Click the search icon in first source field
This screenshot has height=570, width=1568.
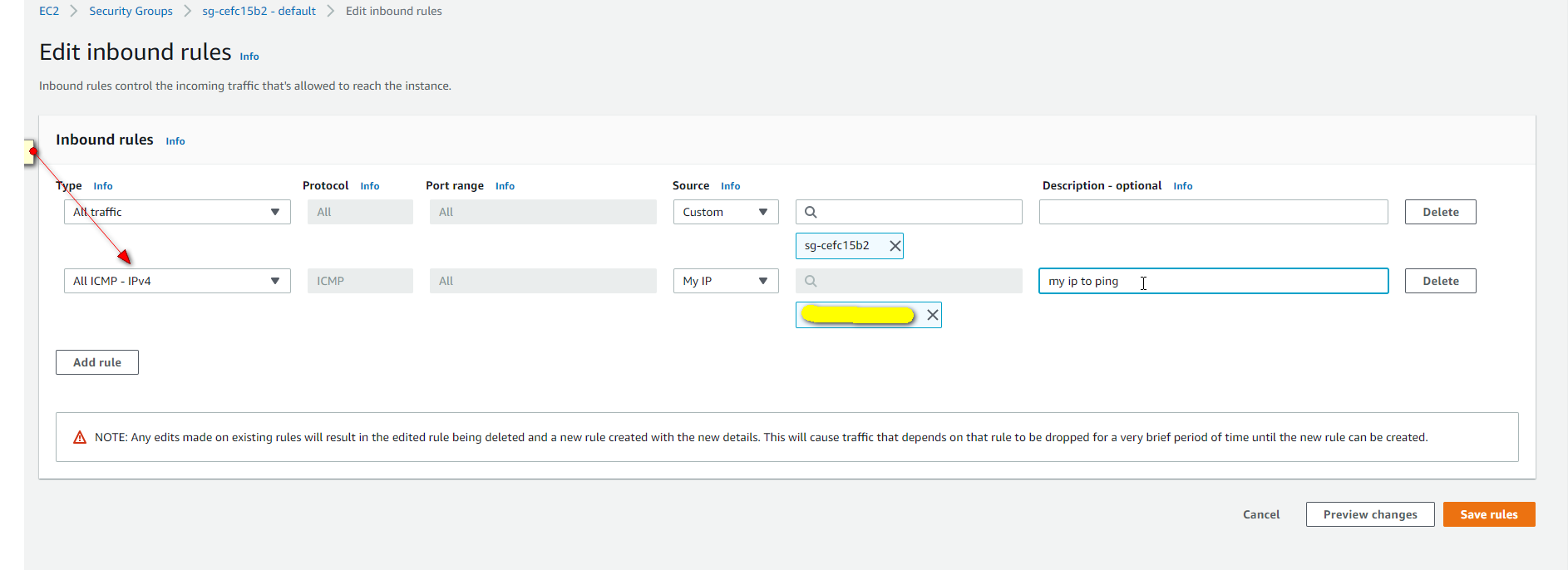pyautogui.click(x=811, y=212)
